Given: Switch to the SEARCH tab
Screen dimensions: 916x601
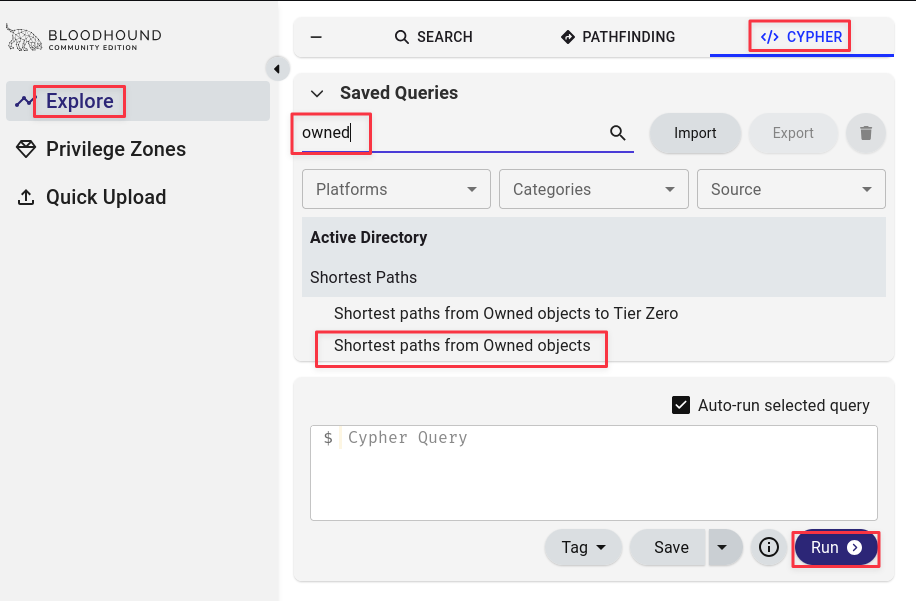Looking at the screenshot, I should [x=433, y=37].
